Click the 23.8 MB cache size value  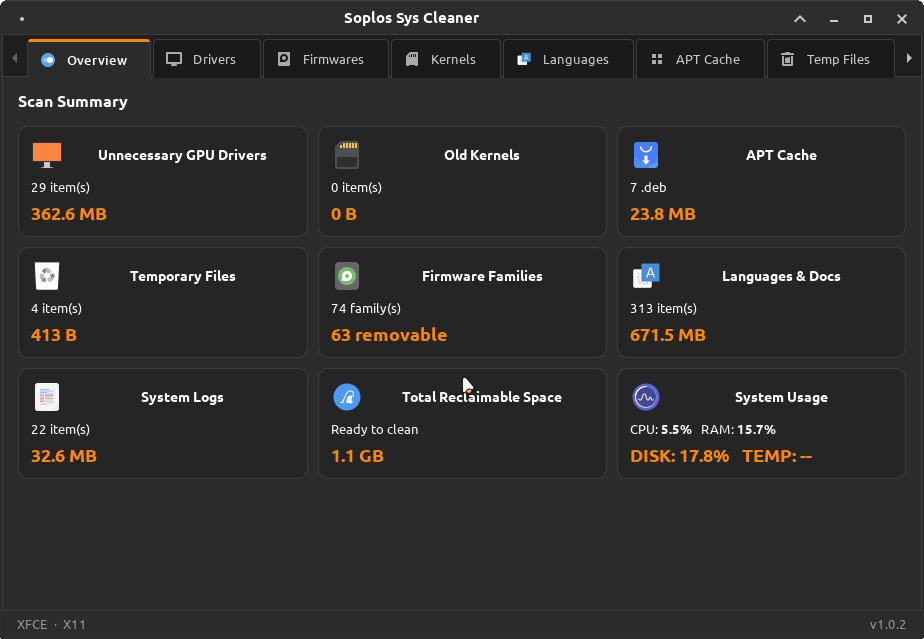coord(663,214)
